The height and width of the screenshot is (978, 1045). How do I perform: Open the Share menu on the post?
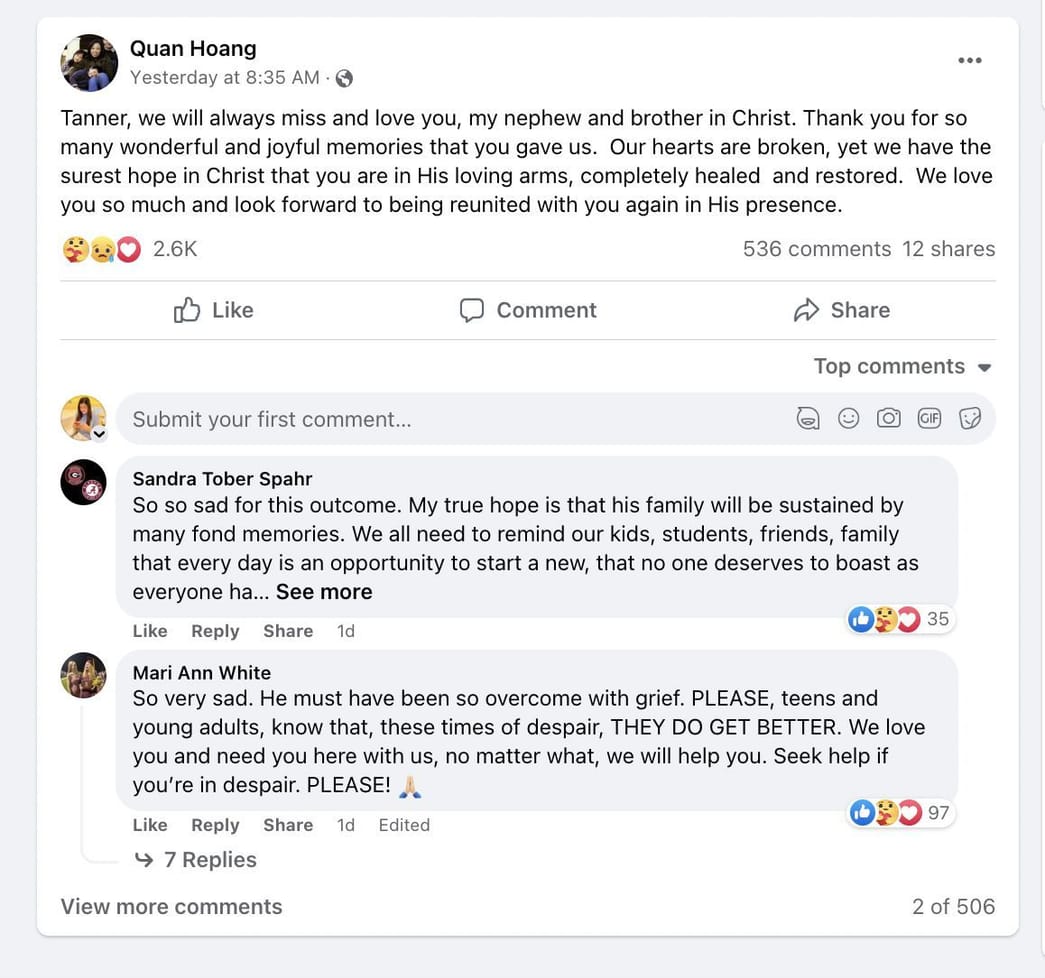[x=840, y=310]
